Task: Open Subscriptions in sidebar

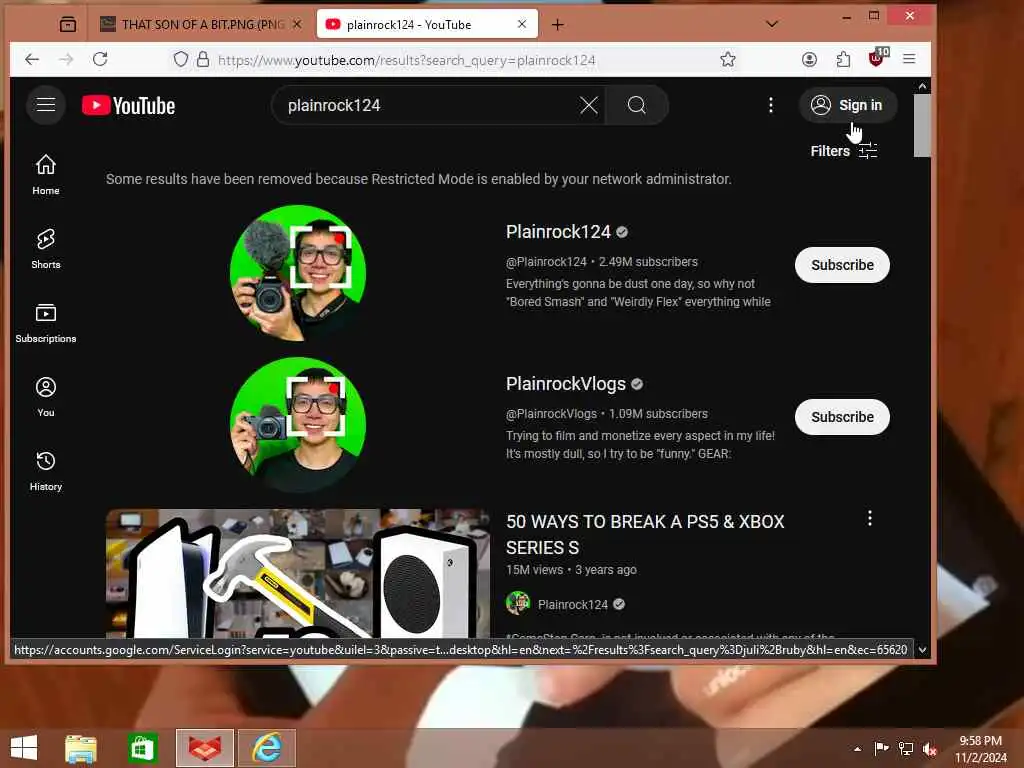Action: (x=46, y=323)
